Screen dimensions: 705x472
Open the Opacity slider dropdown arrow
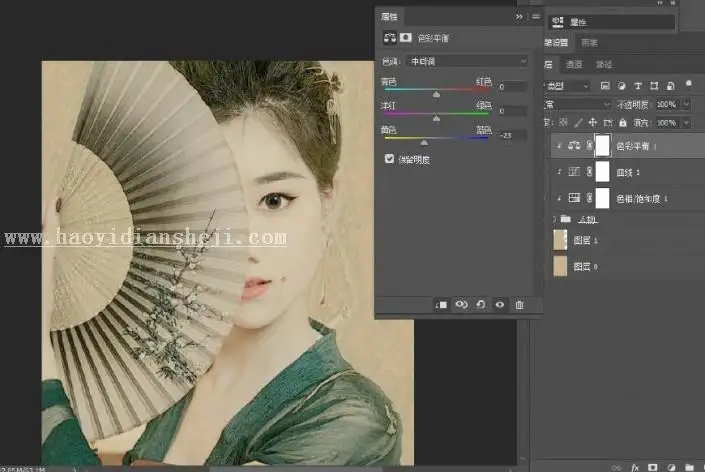tap(686, 104)
